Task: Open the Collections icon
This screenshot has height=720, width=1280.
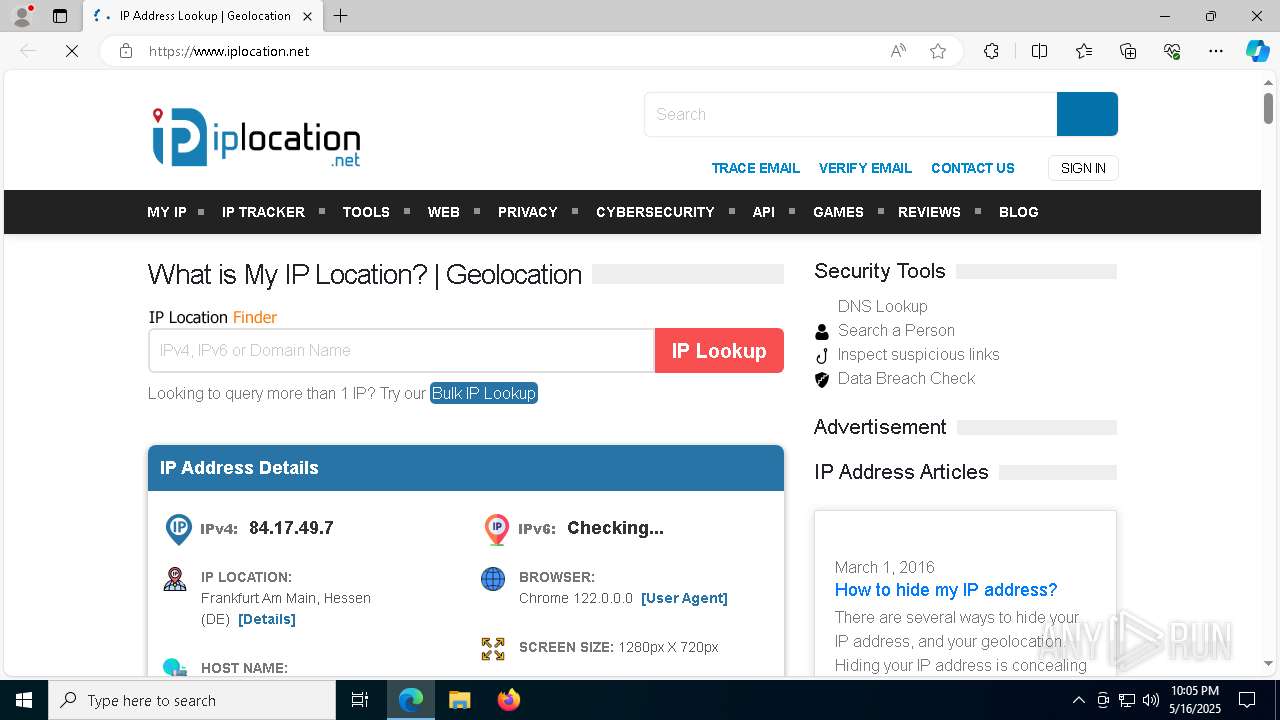Action: click(1128, 51)
